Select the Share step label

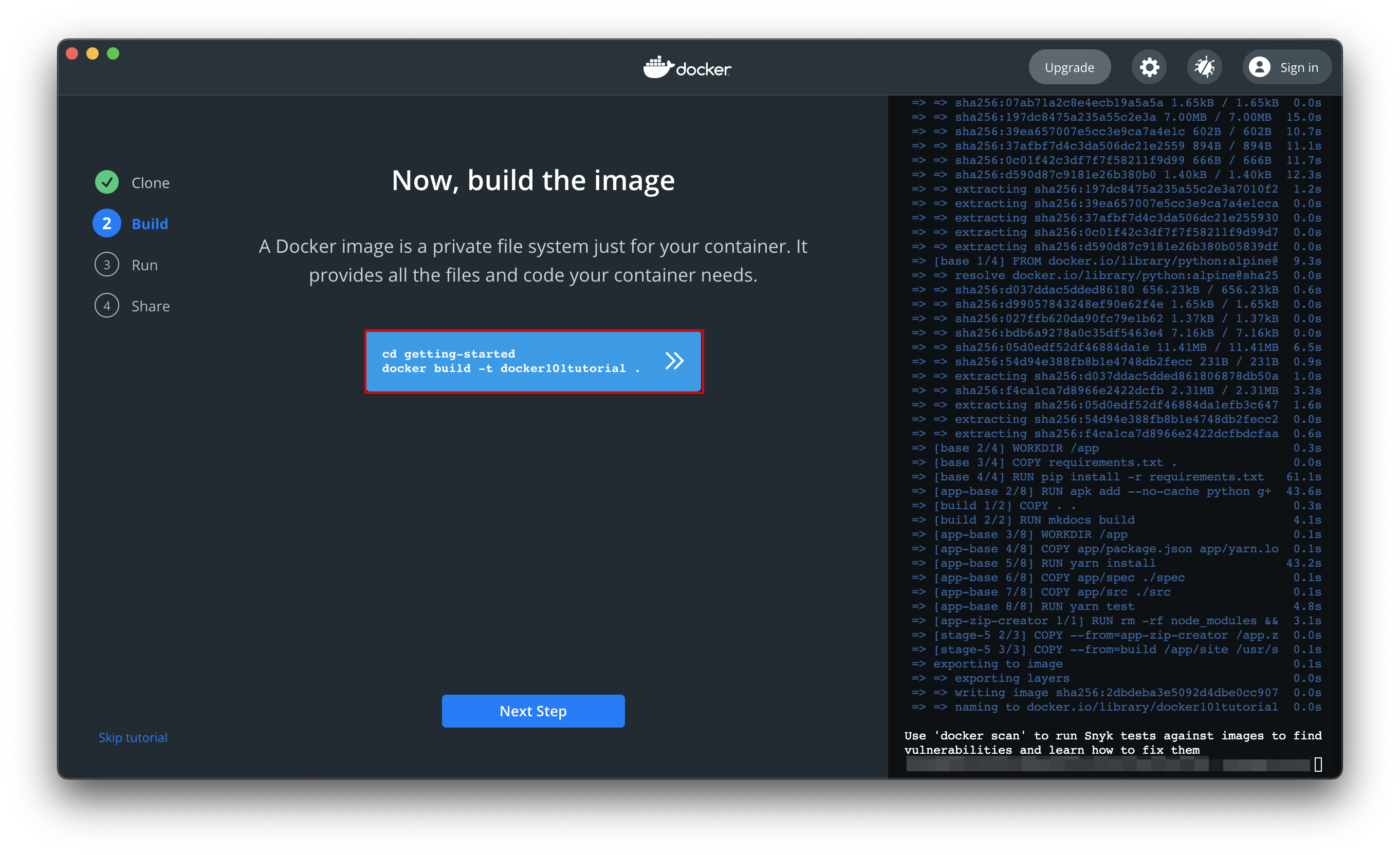(x=151, y=306)
